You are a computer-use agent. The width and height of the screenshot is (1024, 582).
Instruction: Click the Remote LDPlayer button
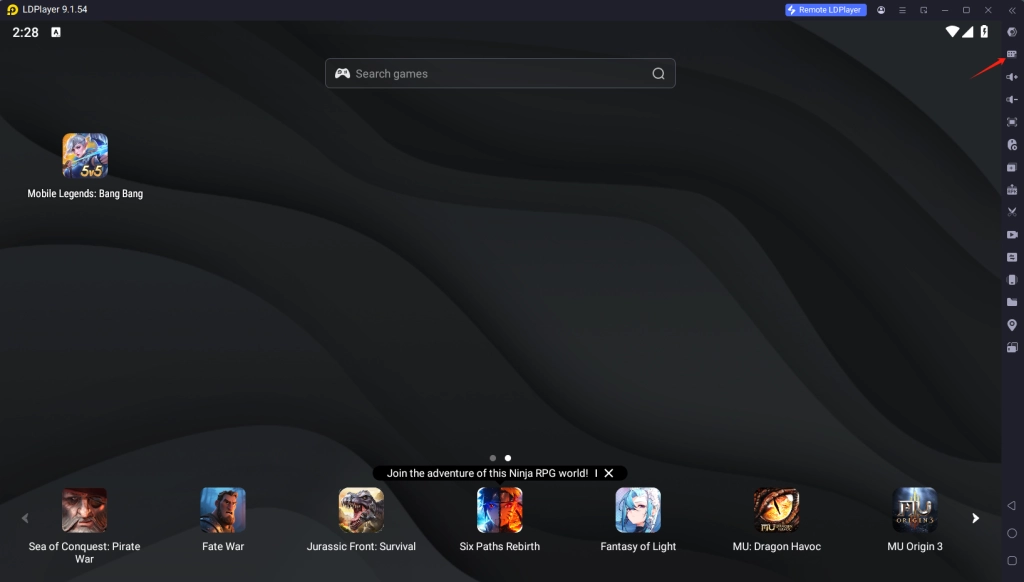coord(825,10)
